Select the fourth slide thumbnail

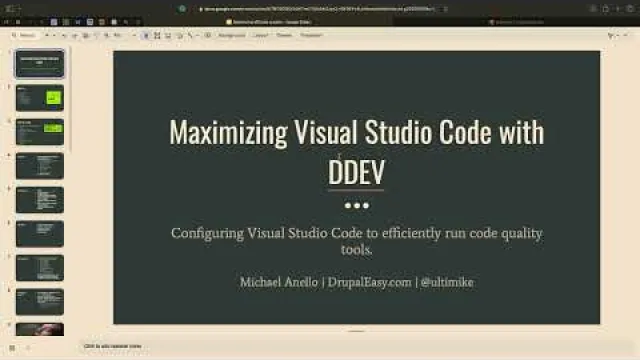(40, 166)
